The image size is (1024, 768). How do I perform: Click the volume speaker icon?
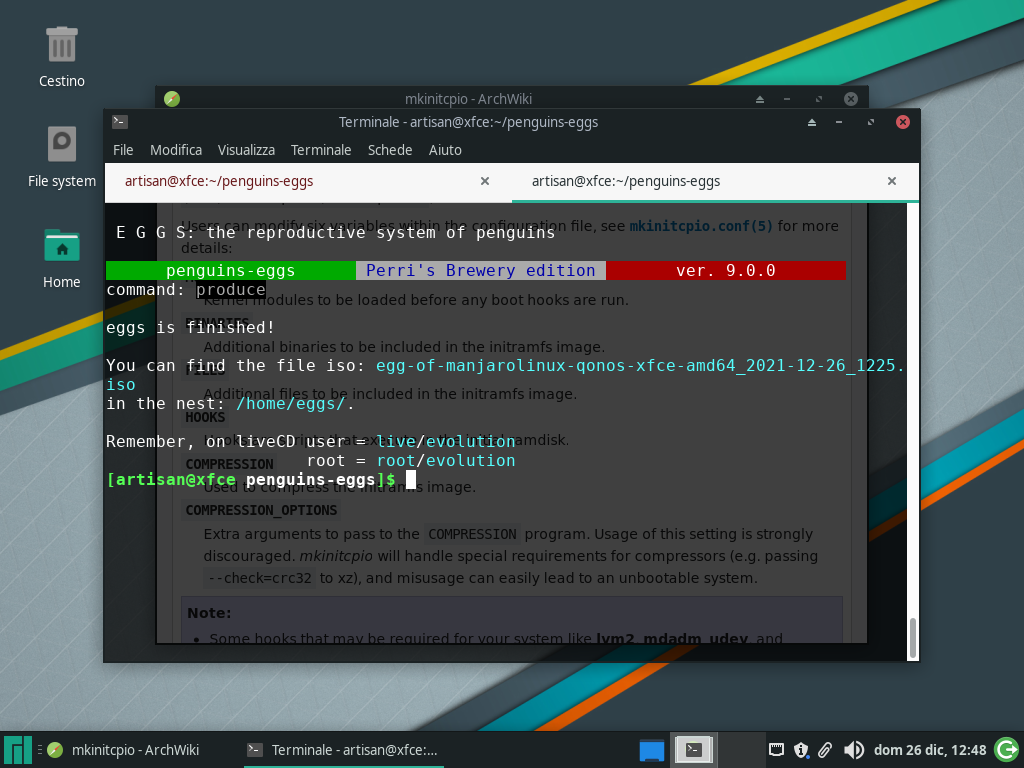point(854,750)
